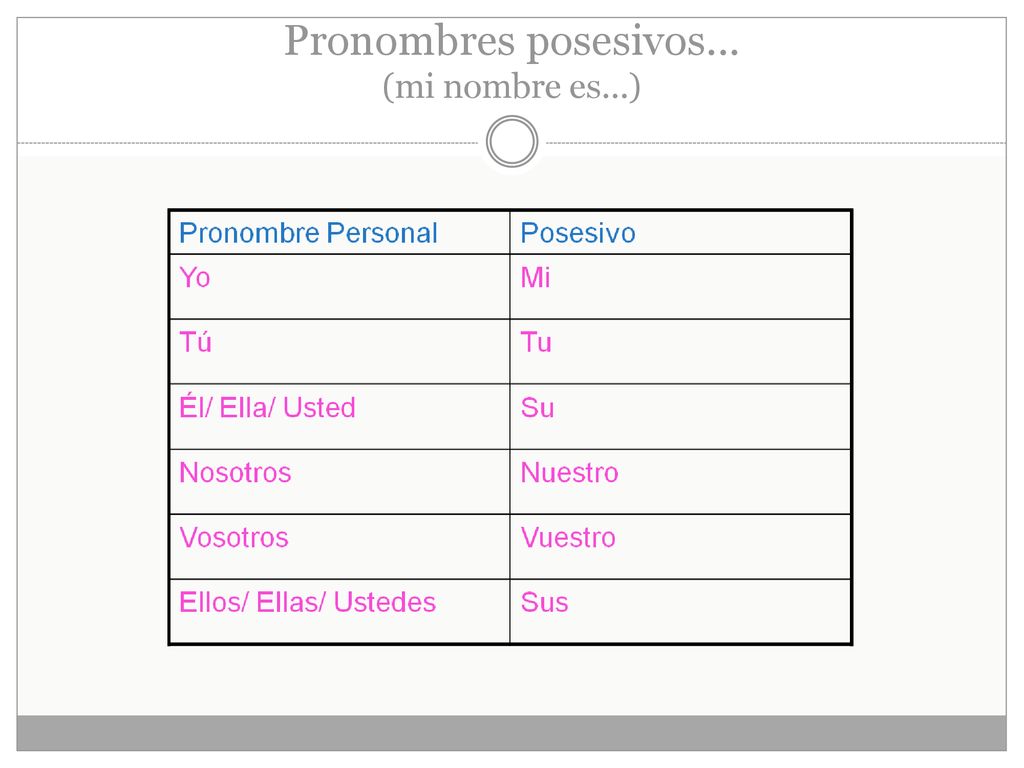Click the 'Vuestro' cell

point(680,547)
